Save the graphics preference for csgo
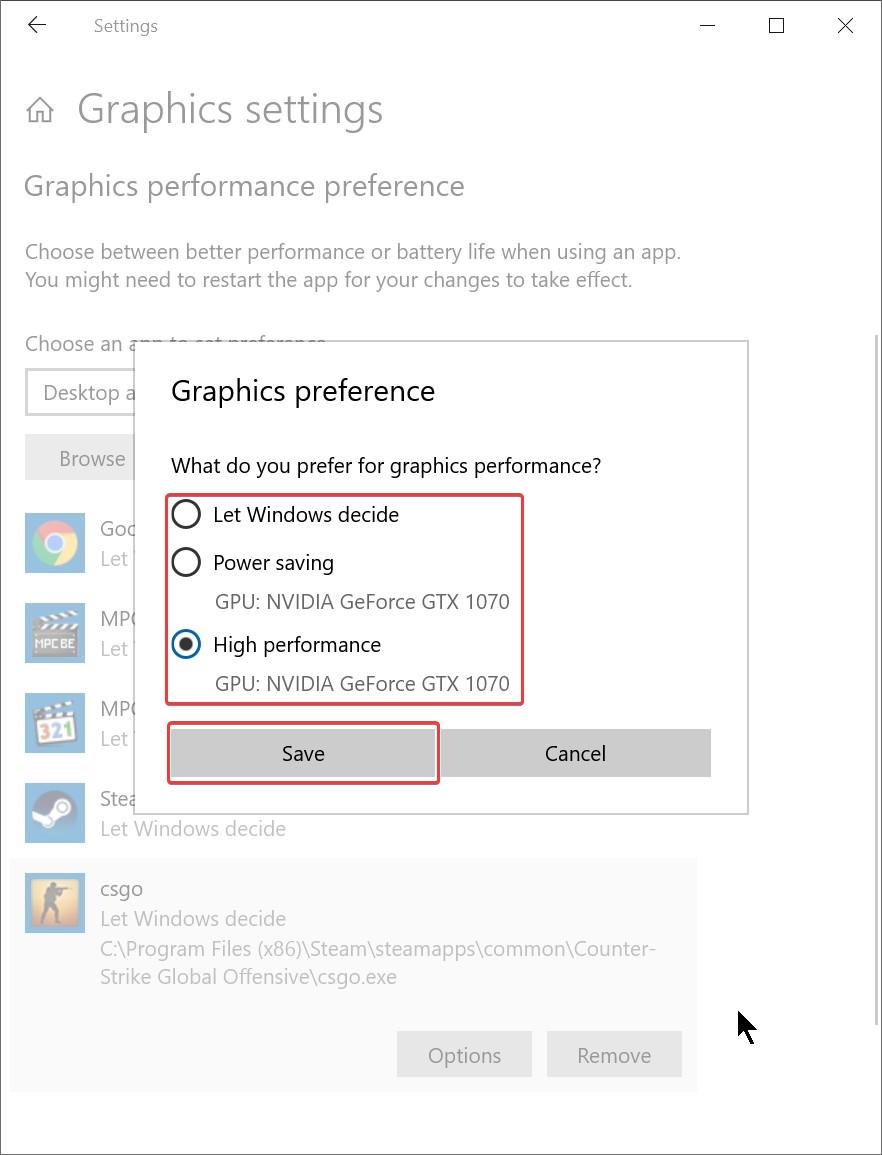Image resolution: width=882 pixels, height=1155 pixels. tap(303, 753)
